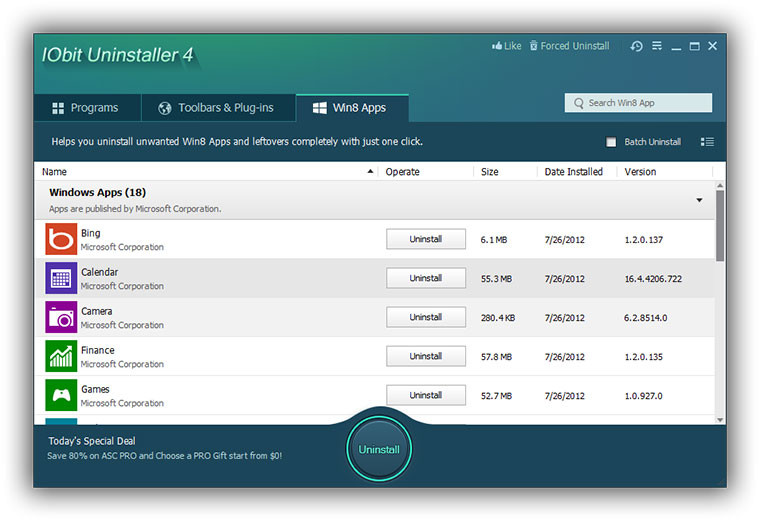Open the restore history clock icon
Screen dimensions: 760x521
(x=636, y=46)
